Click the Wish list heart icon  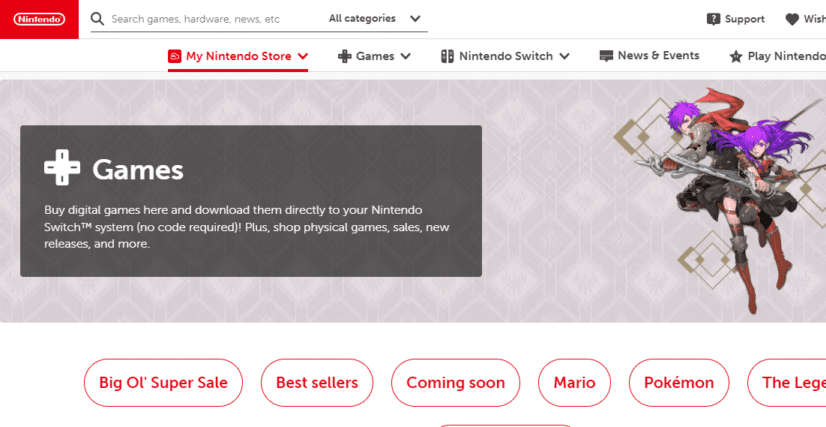point(792,19)
